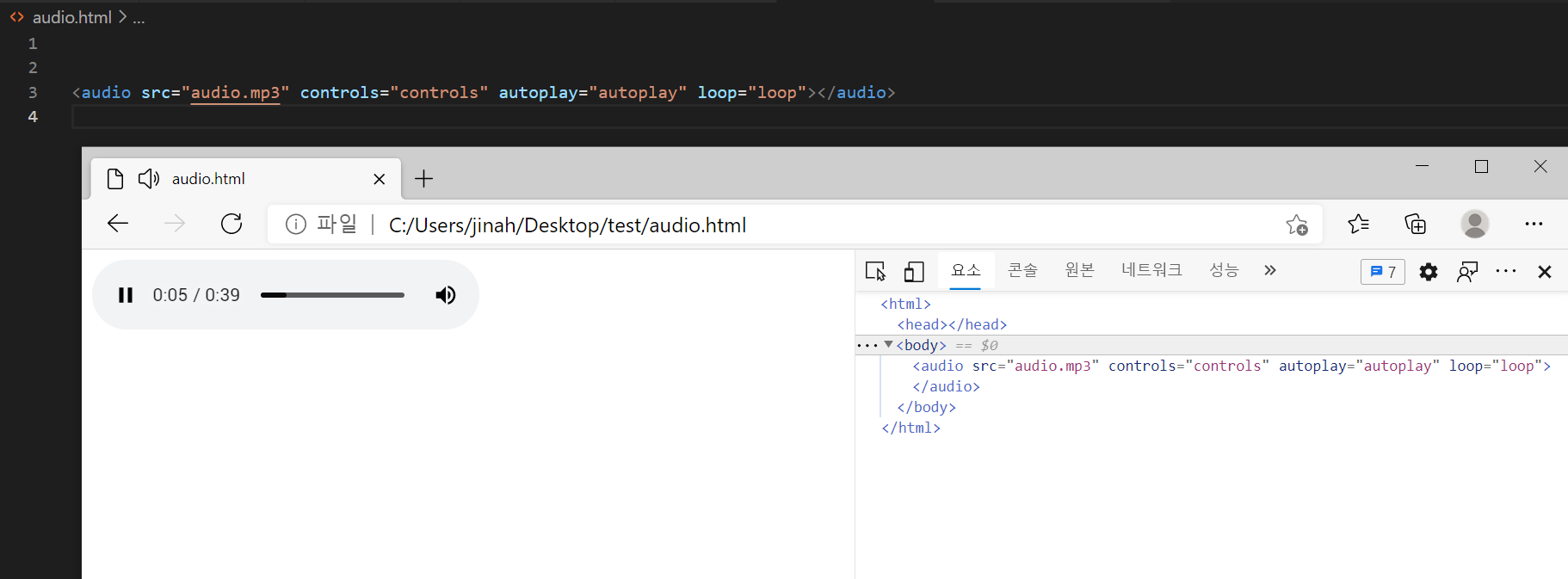Click editor line number 3
The image size is (1568, 579).
pyautogui.click(x=33, y=92)
